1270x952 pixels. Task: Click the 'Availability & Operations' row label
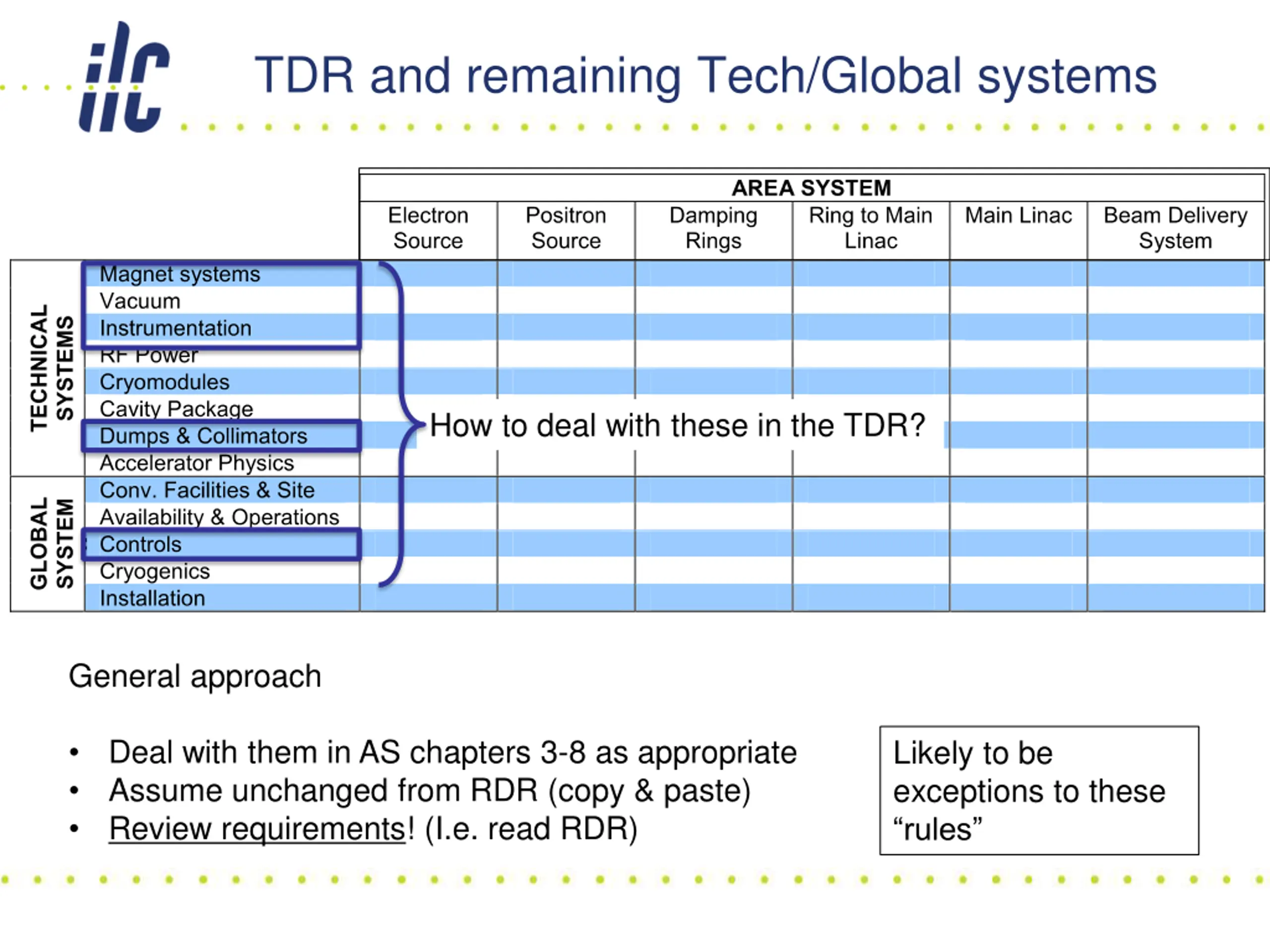220,518
